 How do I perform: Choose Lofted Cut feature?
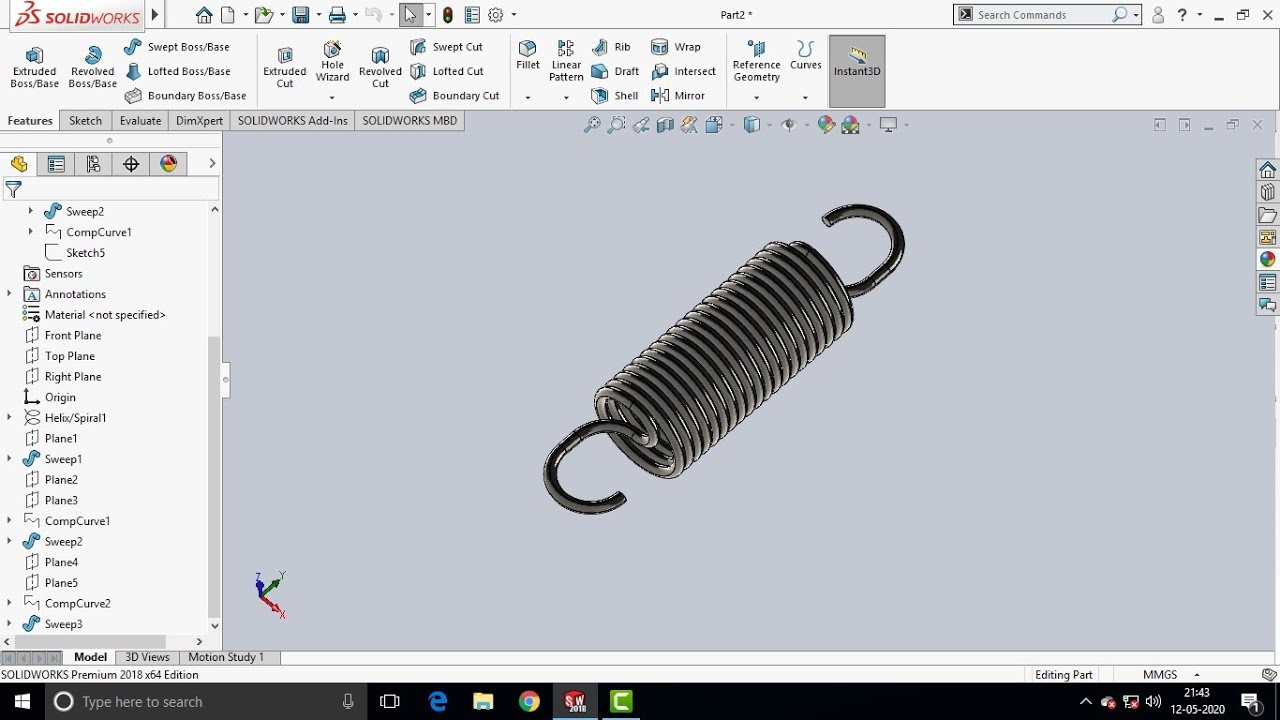tap(447, 71)
